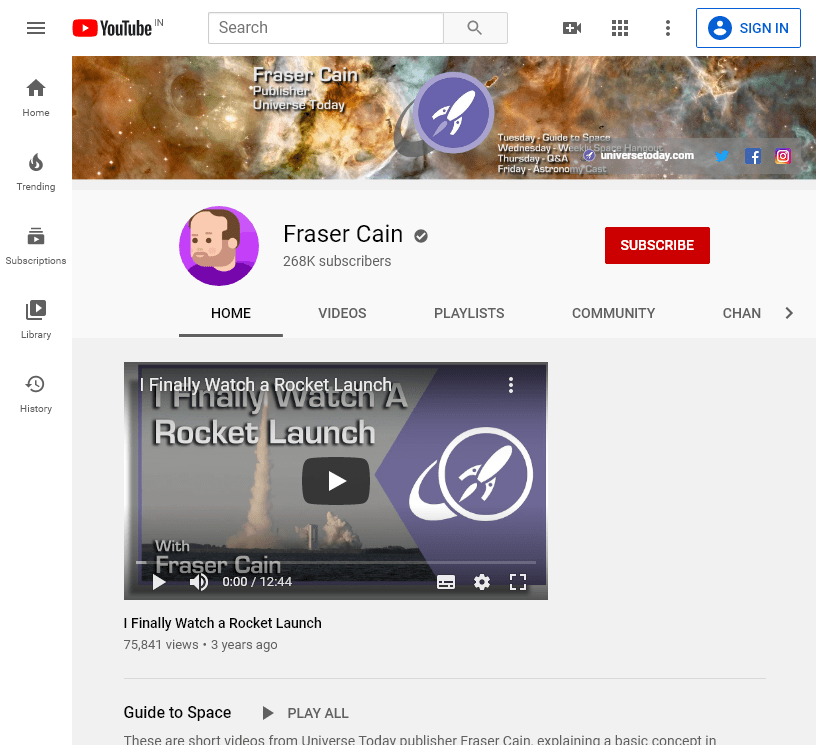816x745 pixels.
Task: Click the Twitter icon on banner
Action: [x=721, y=156]
